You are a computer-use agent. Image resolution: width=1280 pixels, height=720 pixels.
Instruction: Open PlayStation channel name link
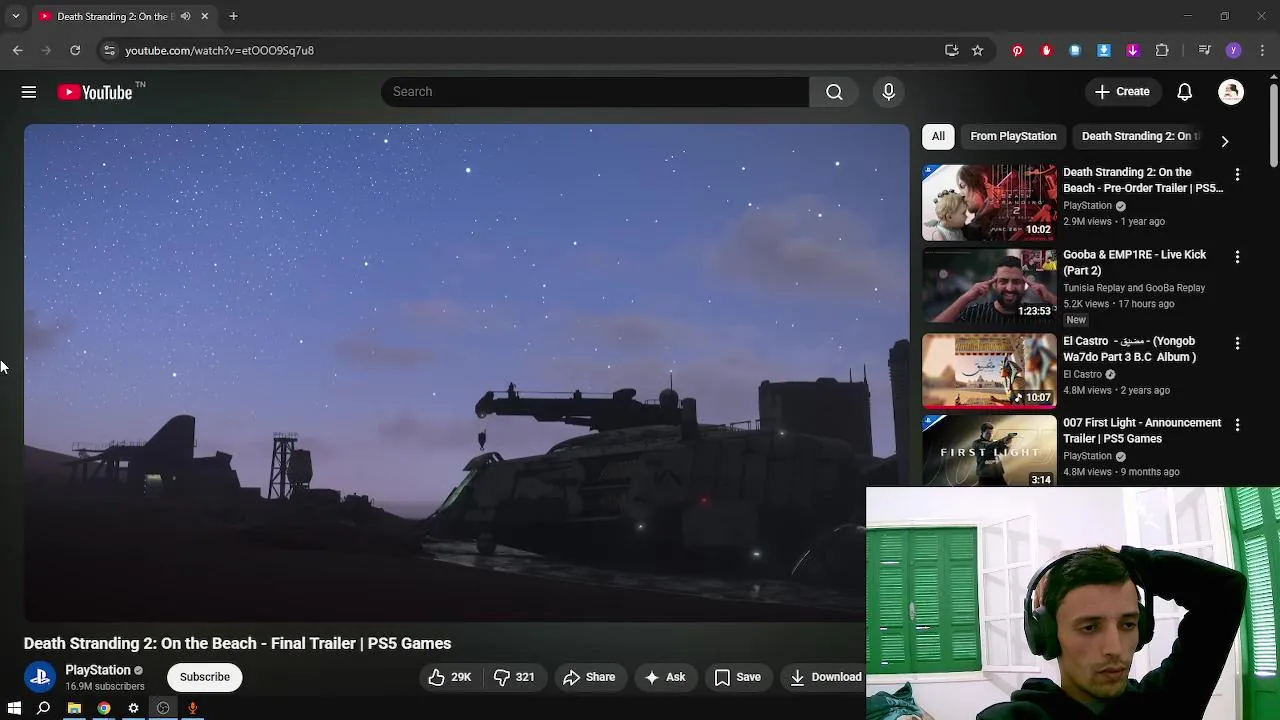point(98,670)
